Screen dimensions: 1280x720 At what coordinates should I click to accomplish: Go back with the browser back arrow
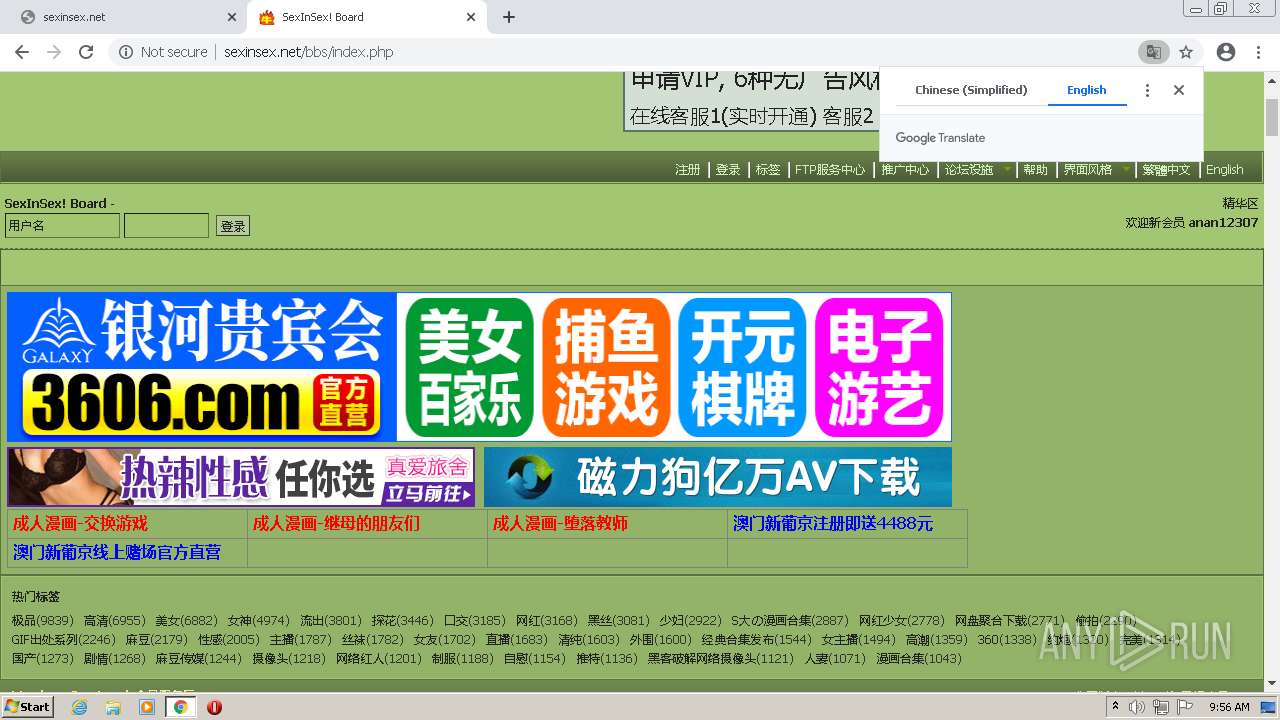click(x=21, y=52)
